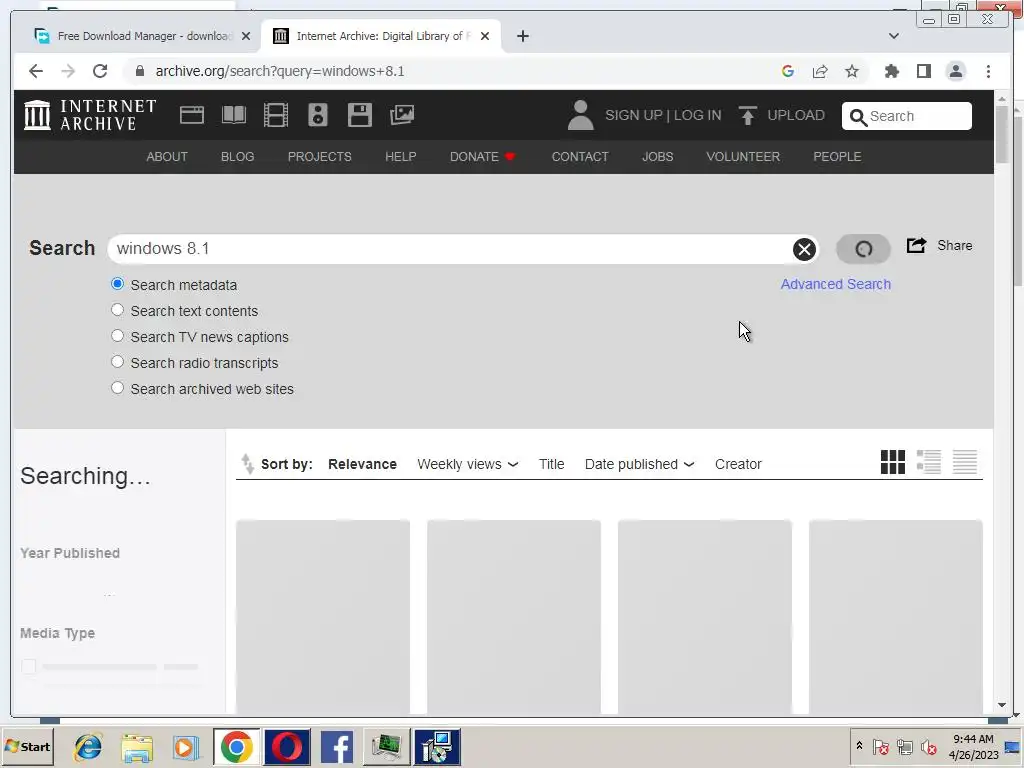Select Search radio transcripts
Image resolution: width=1024 pixels, height=768 pixels.
pos(118,362)
